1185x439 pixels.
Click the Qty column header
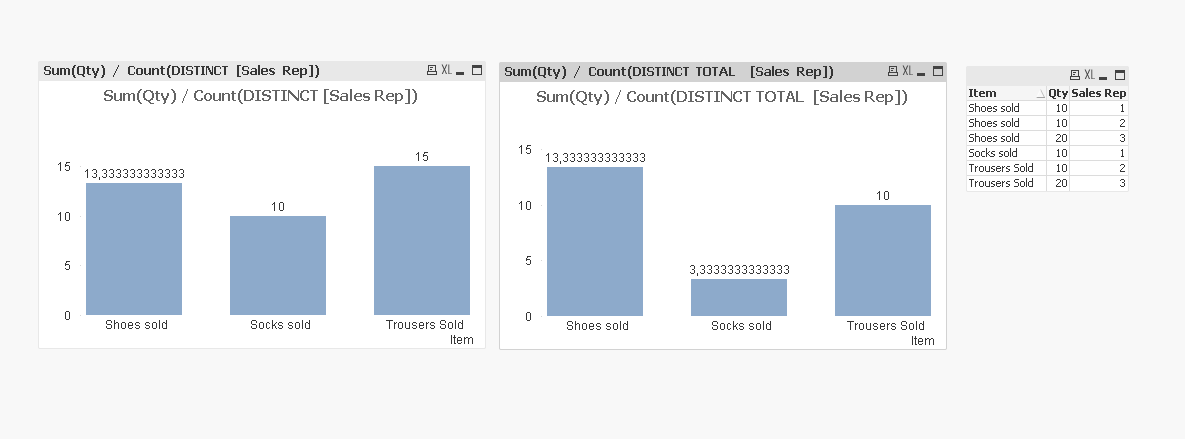coord(1057,93)
